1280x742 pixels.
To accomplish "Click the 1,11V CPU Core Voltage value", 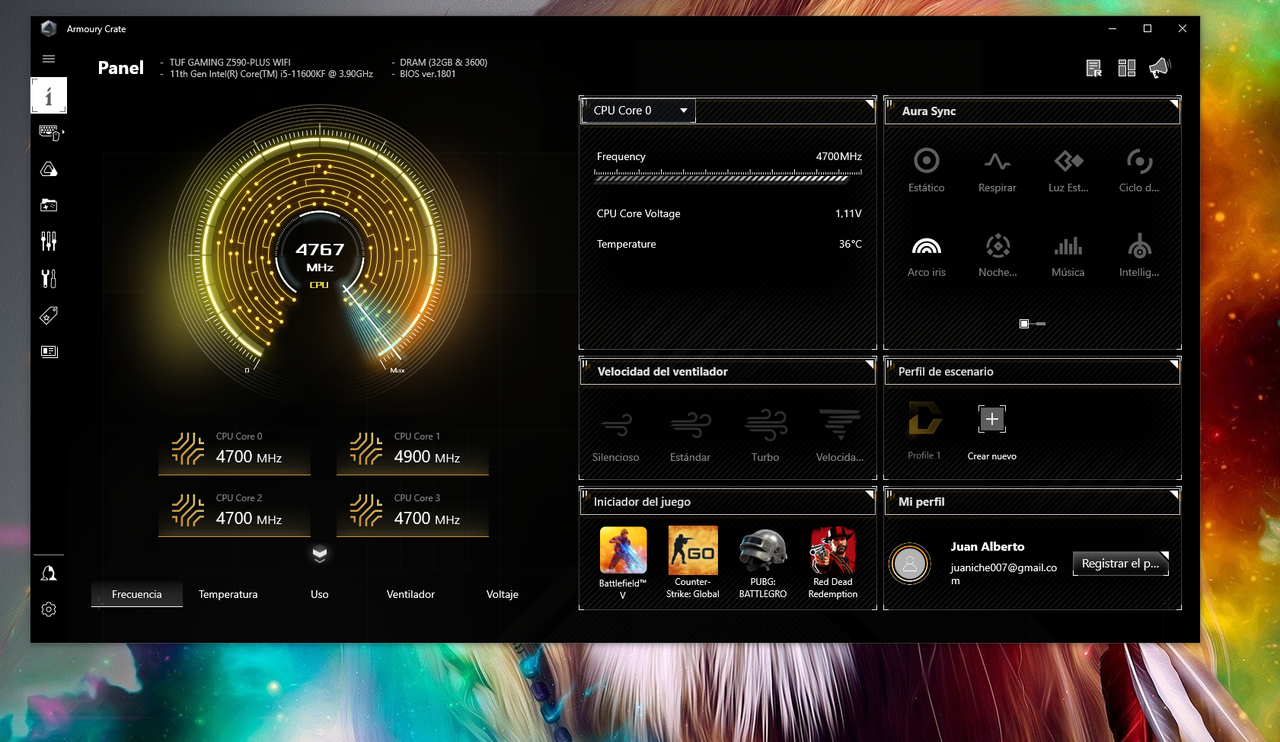I will point(848,214).
